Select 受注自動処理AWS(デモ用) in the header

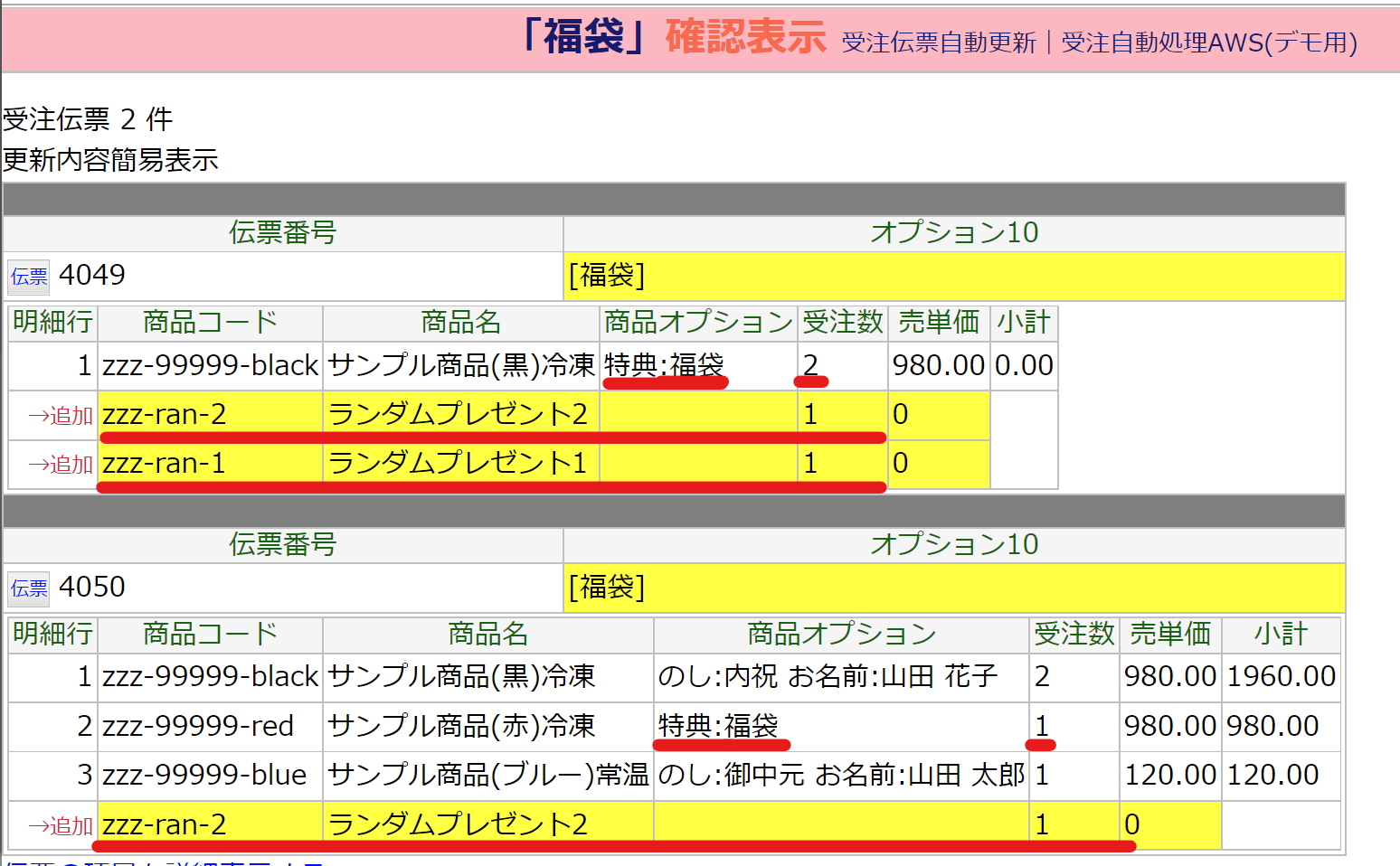pos(1208,42)
